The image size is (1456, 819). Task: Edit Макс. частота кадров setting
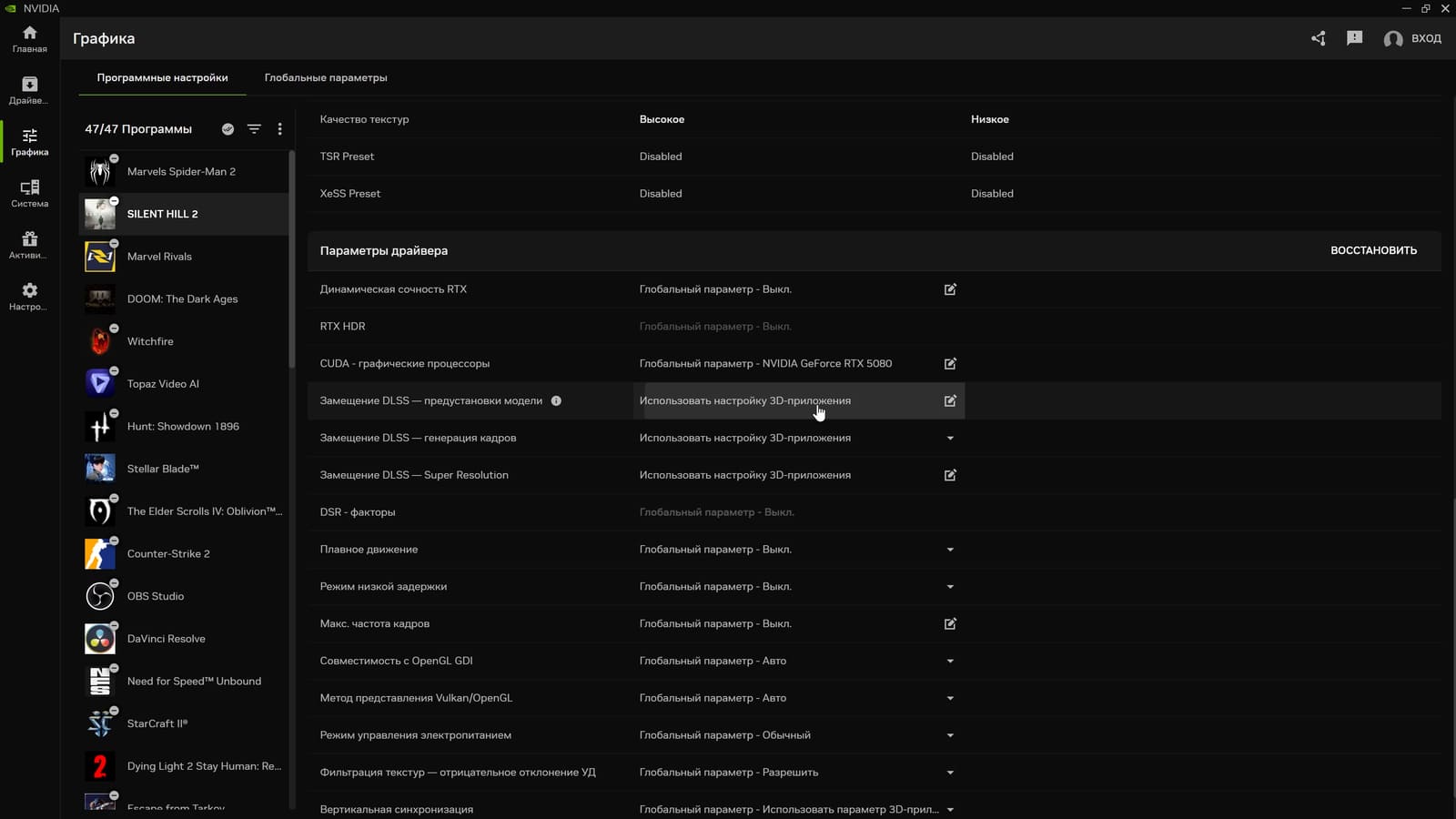[x=950, y=623]
